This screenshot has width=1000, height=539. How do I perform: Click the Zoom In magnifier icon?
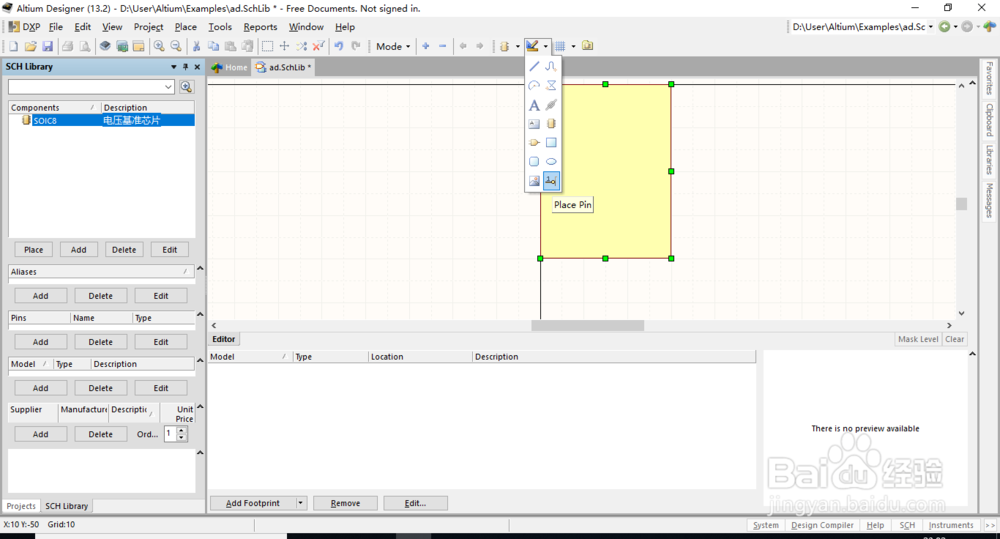click(x=159, y=46)
